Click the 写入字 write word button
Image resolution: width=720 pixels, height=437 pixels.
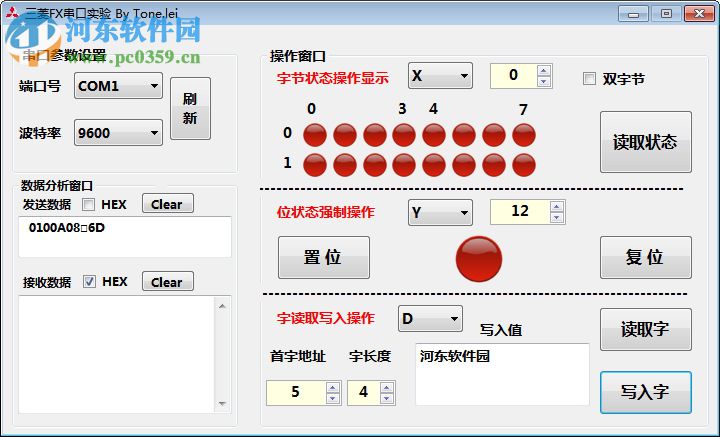(646, 392)
